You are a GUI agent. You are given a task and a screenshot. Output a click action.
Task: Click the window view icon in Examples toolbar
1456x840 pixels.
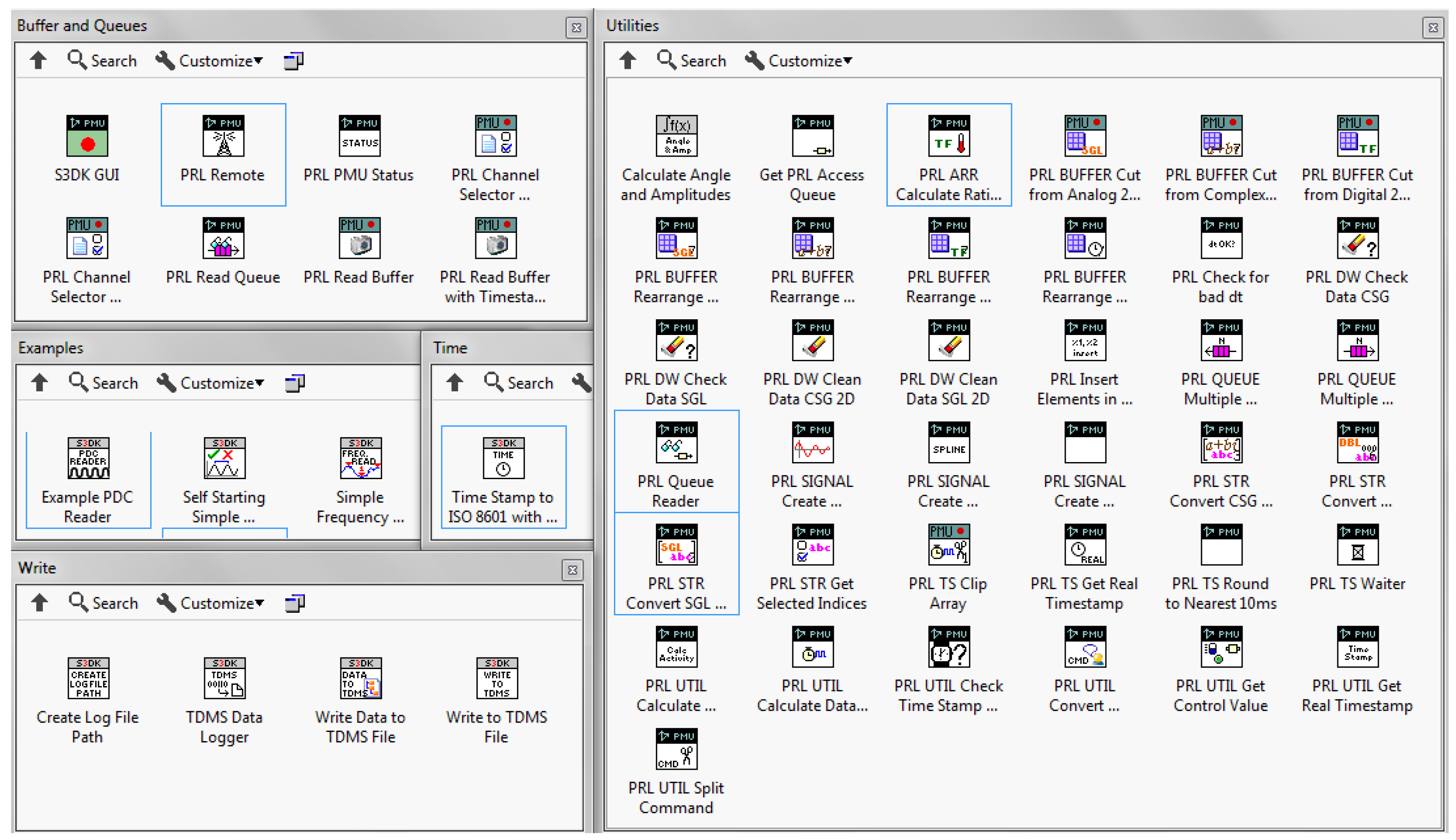(x=295, y=383)
